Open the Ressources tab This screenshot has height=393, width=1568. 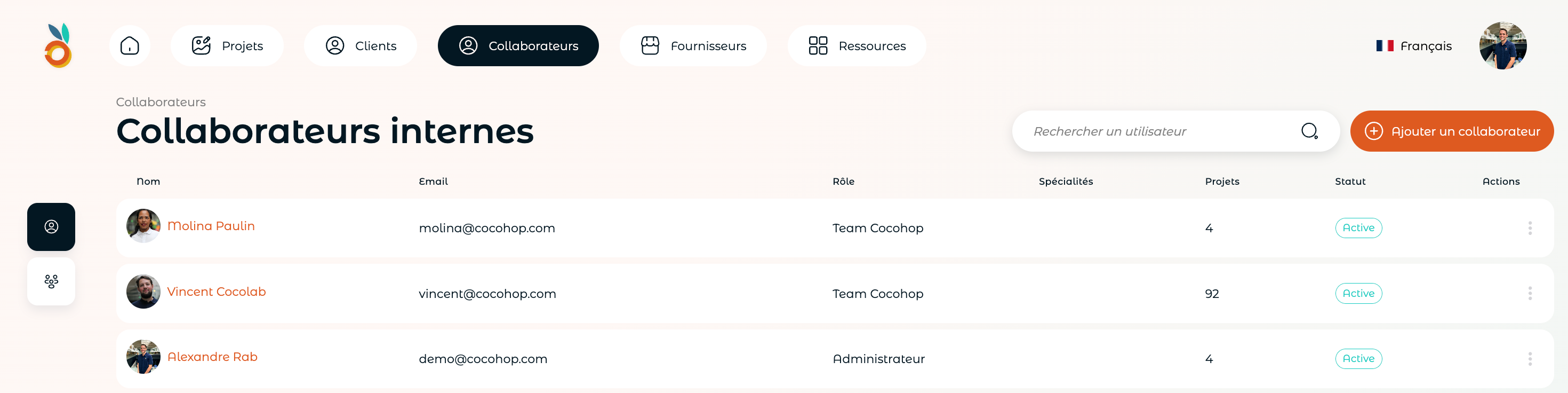857,46
